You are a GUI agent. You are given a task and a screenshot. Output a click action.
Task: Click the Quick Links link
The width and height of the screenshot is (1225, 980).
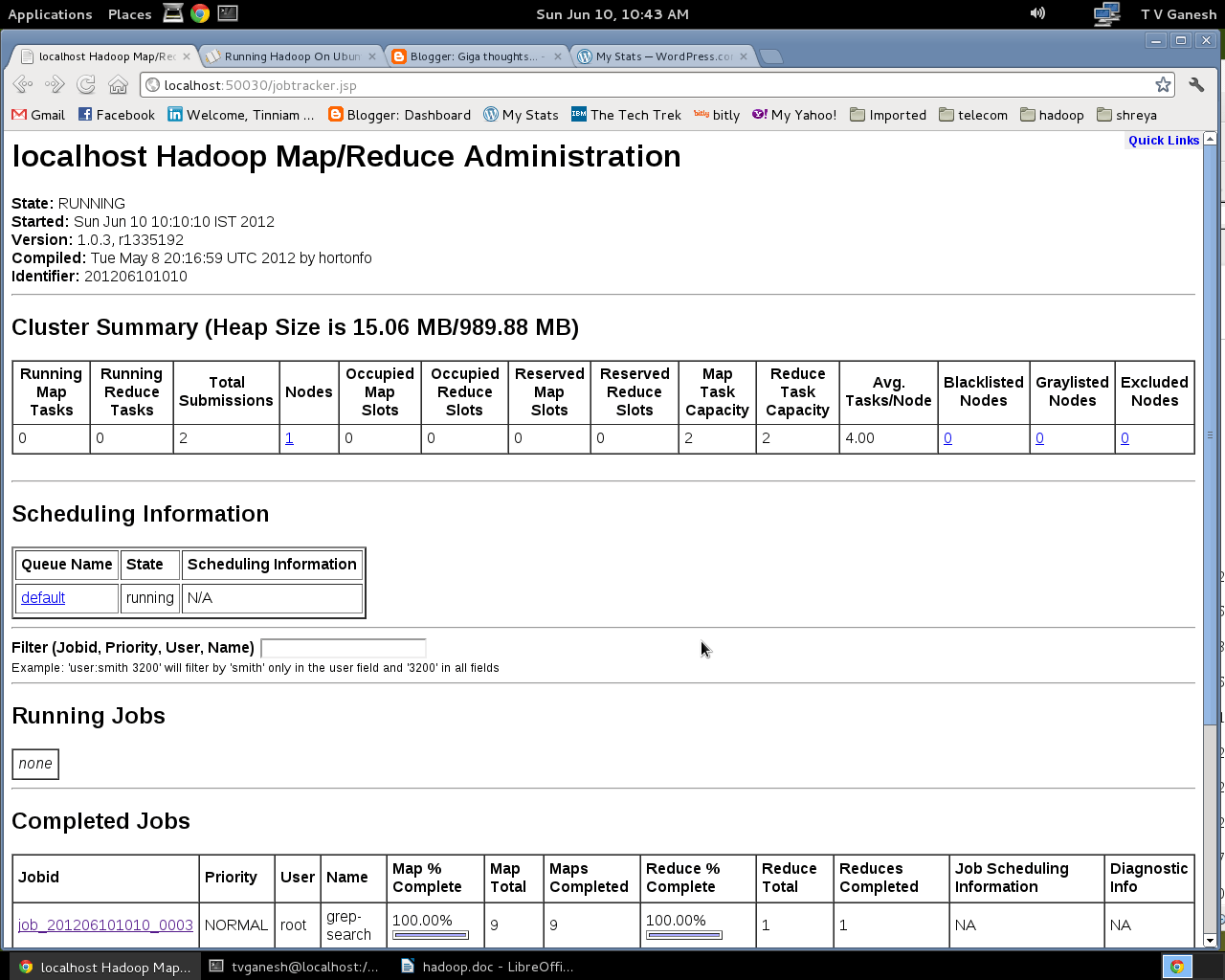(1164, 141)
